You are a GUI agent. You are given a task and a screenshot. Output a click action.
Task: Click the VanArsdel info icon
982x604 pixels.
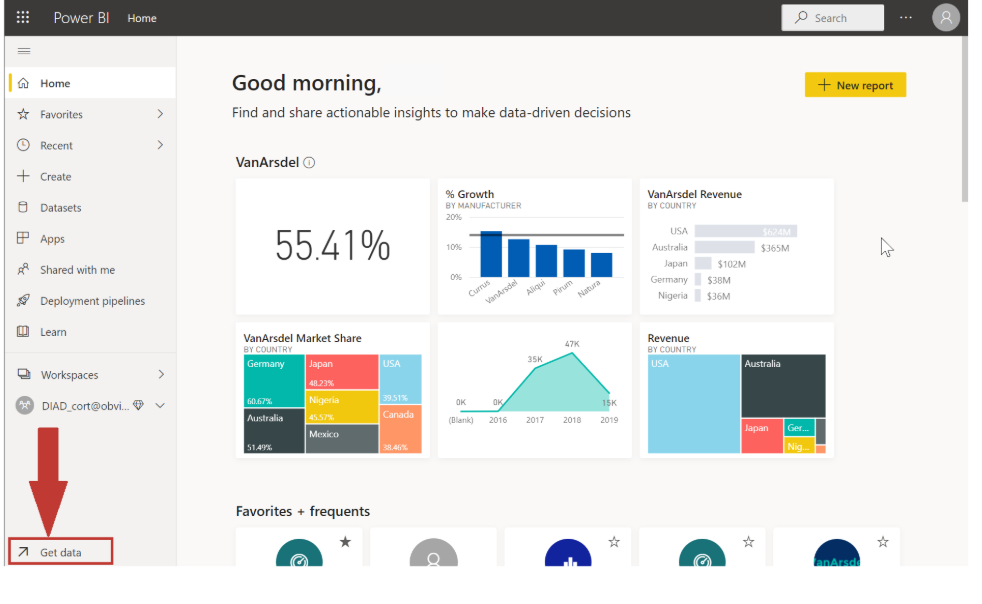pyautogui.click(x=309, y=162)
